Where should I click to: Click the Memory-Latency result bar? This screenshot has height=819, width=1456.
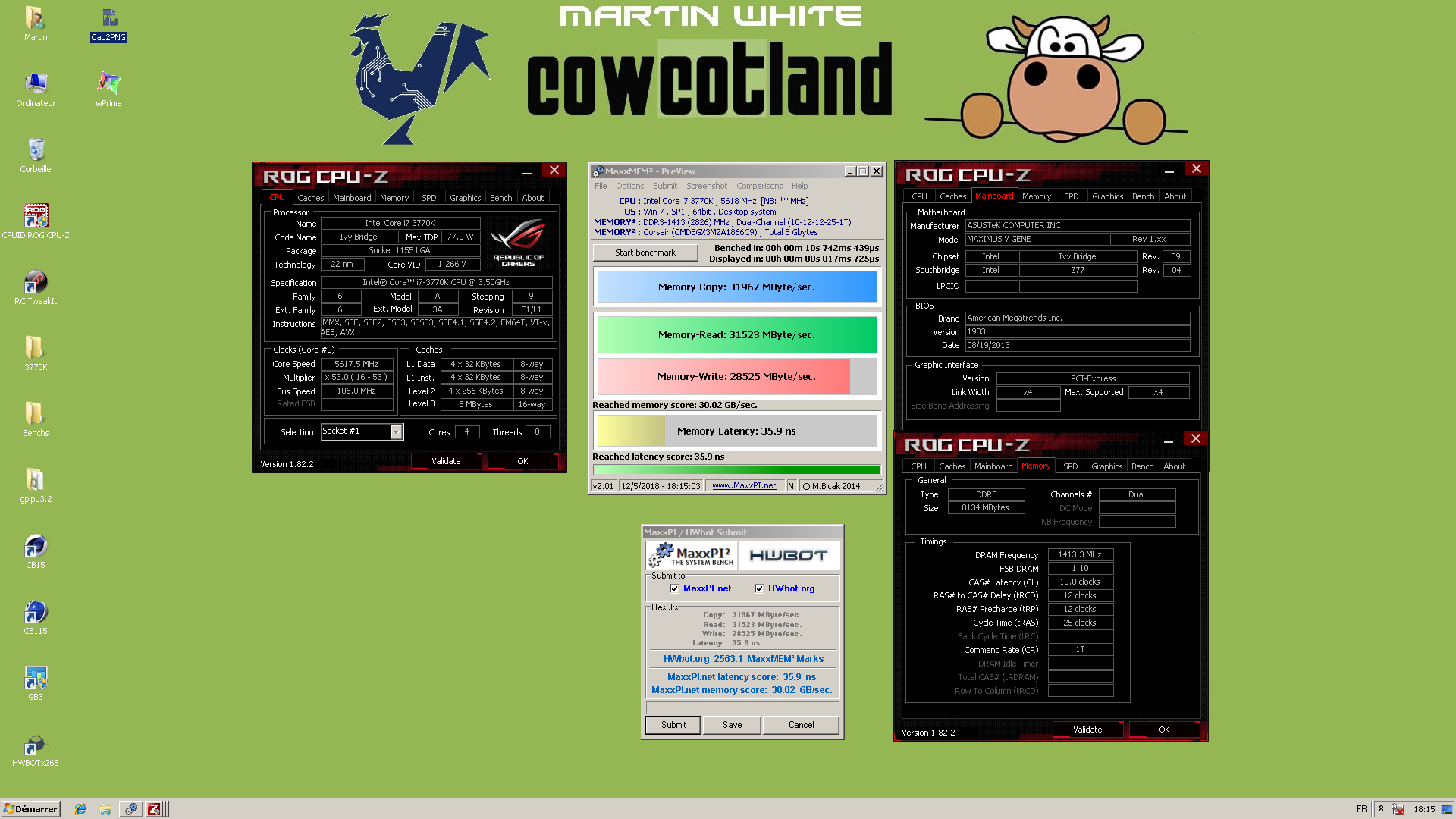point(737,431)
